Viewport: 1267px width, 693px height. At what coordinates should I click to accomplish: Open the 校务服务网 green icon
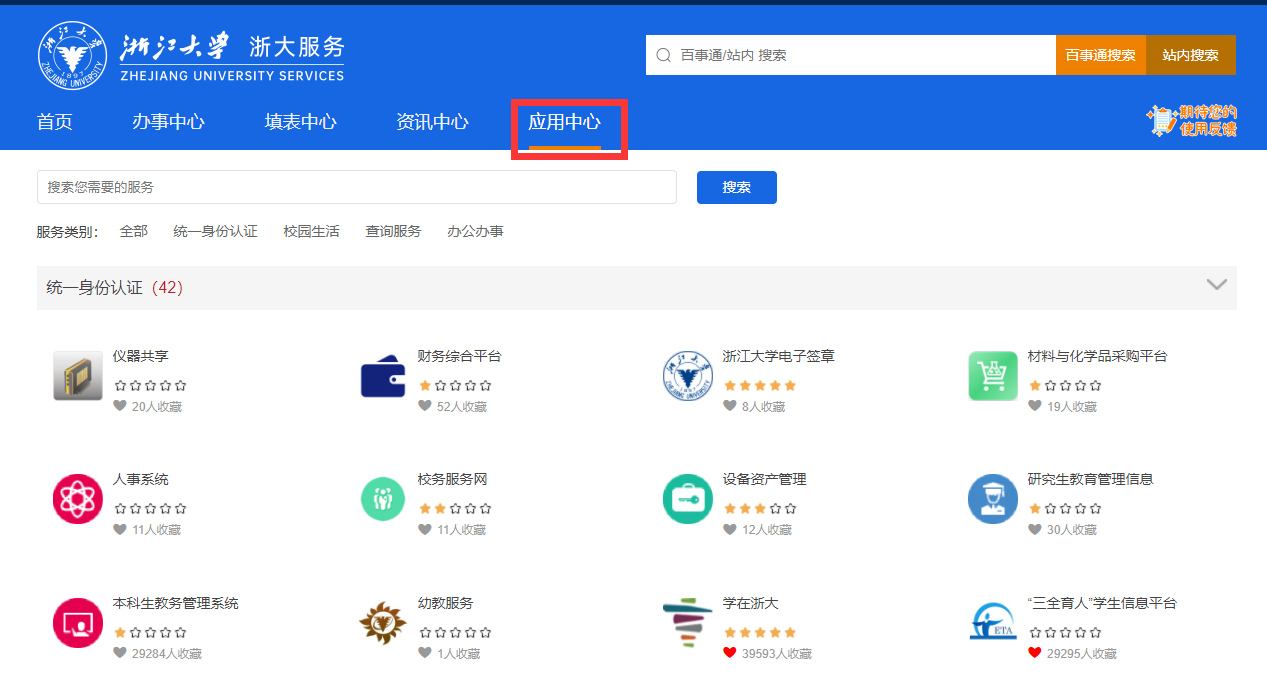(383, 499)
